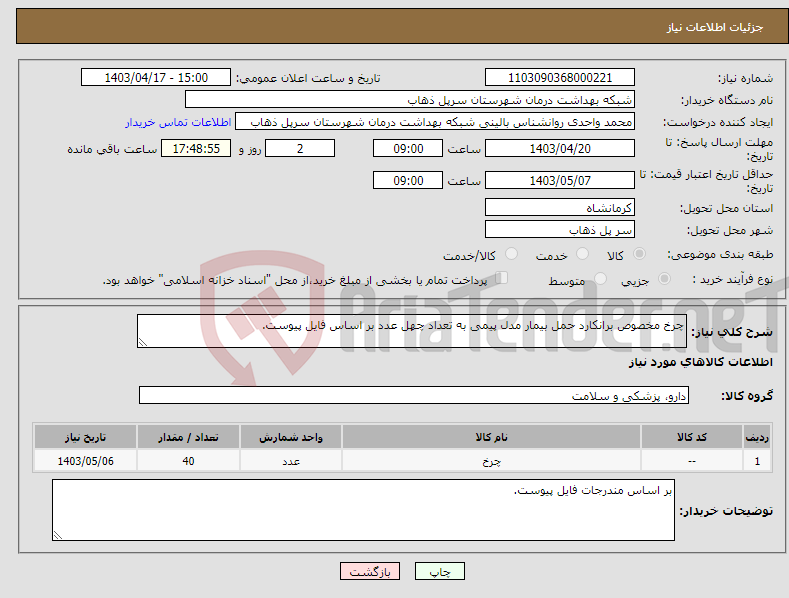This screenshot has height=598, width=789.
Task: Click the resize handle of description textarea
Action: coord(143,342)
